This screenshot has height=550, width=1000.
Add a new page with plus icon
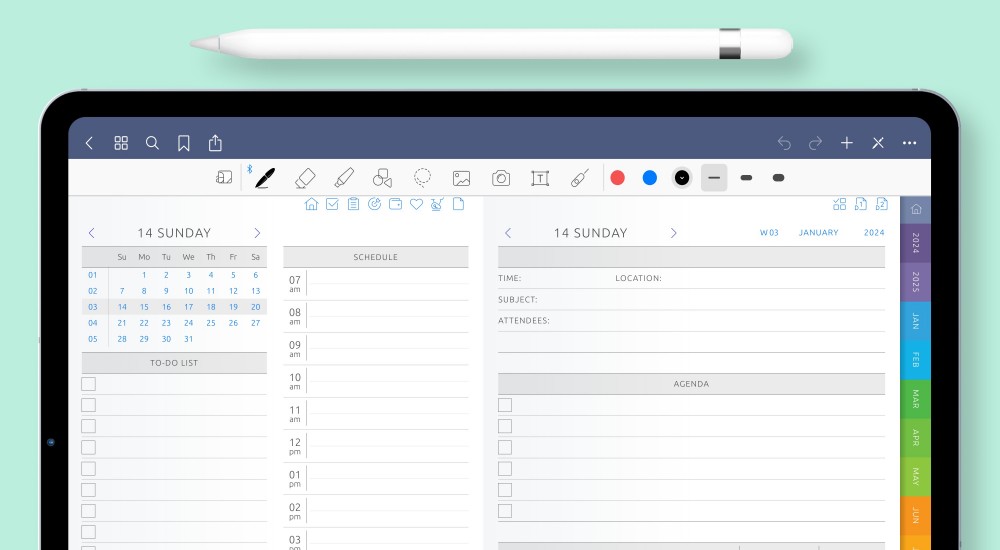point(846,143)
